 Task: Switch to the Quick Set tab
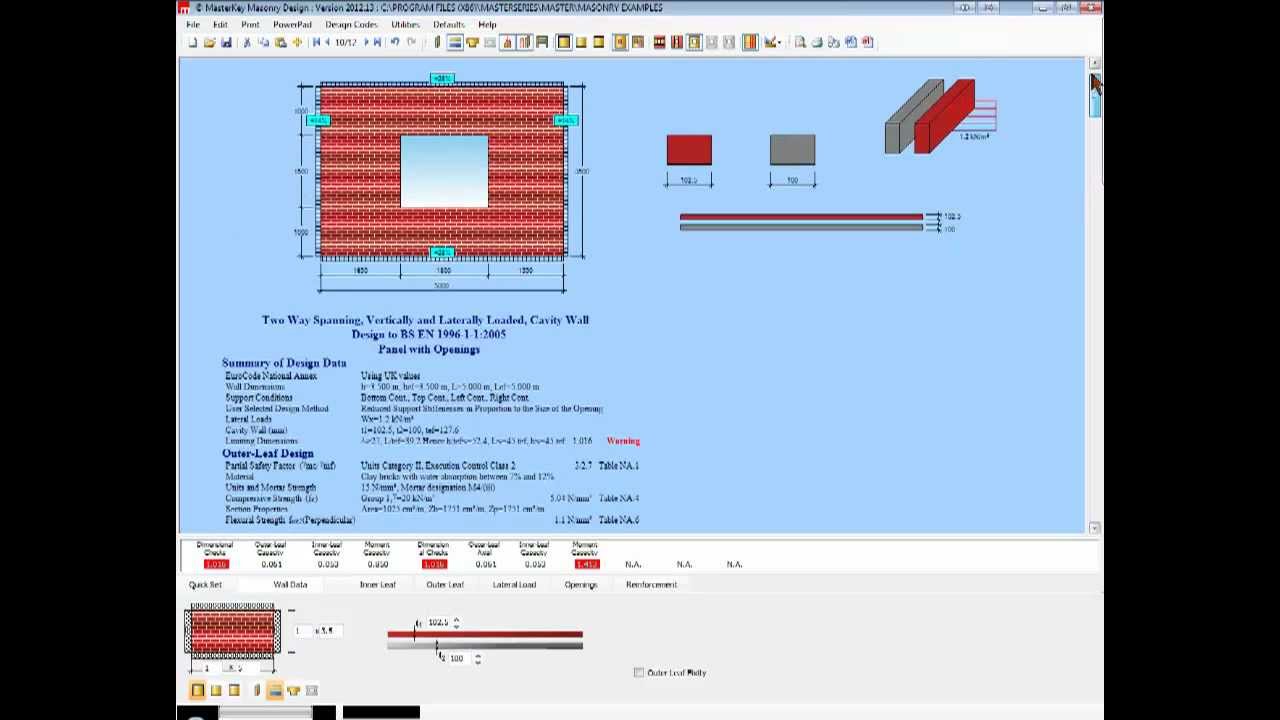205,584
